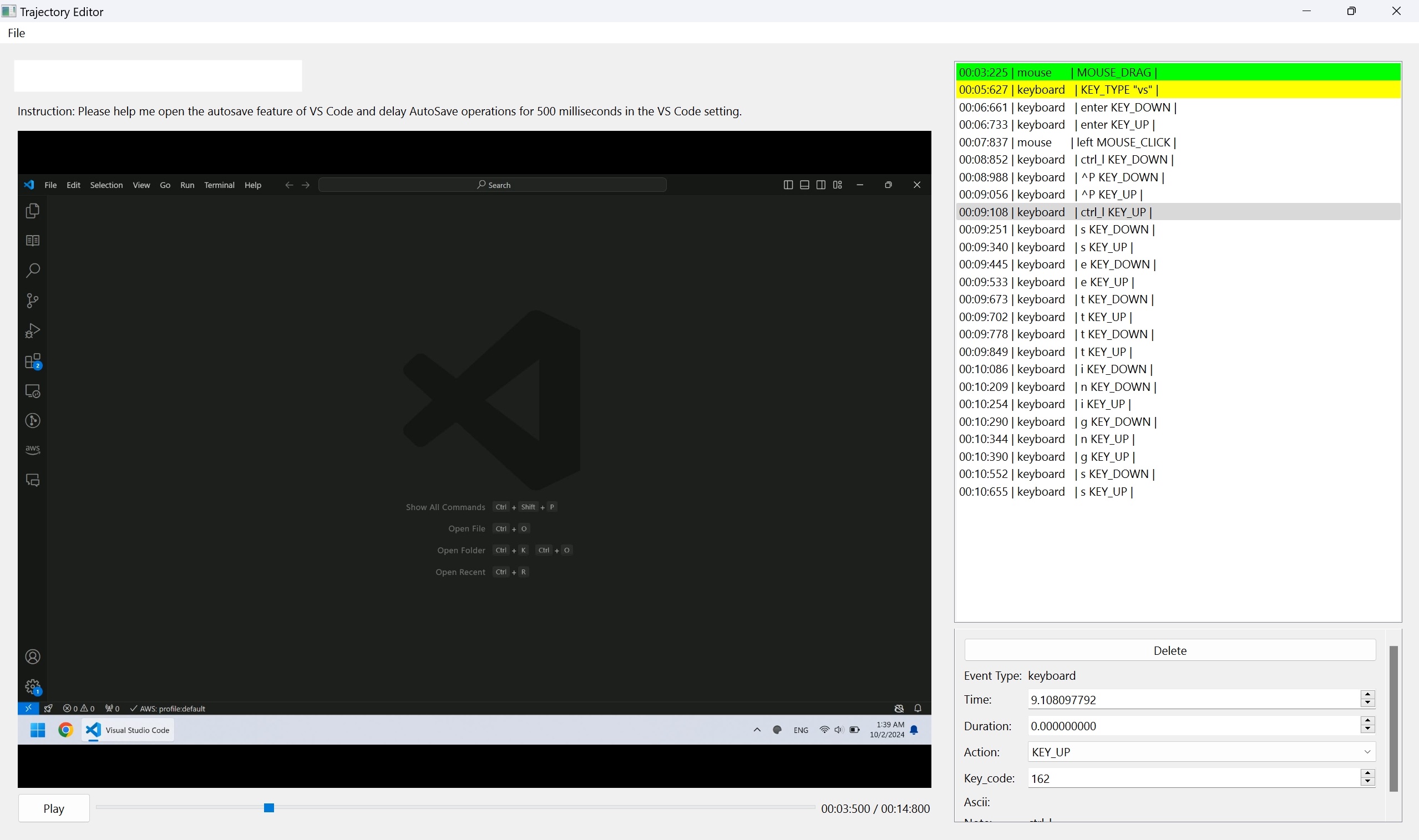
Task: Open the Trajectory Editor File menu
Action: point(17,33)
